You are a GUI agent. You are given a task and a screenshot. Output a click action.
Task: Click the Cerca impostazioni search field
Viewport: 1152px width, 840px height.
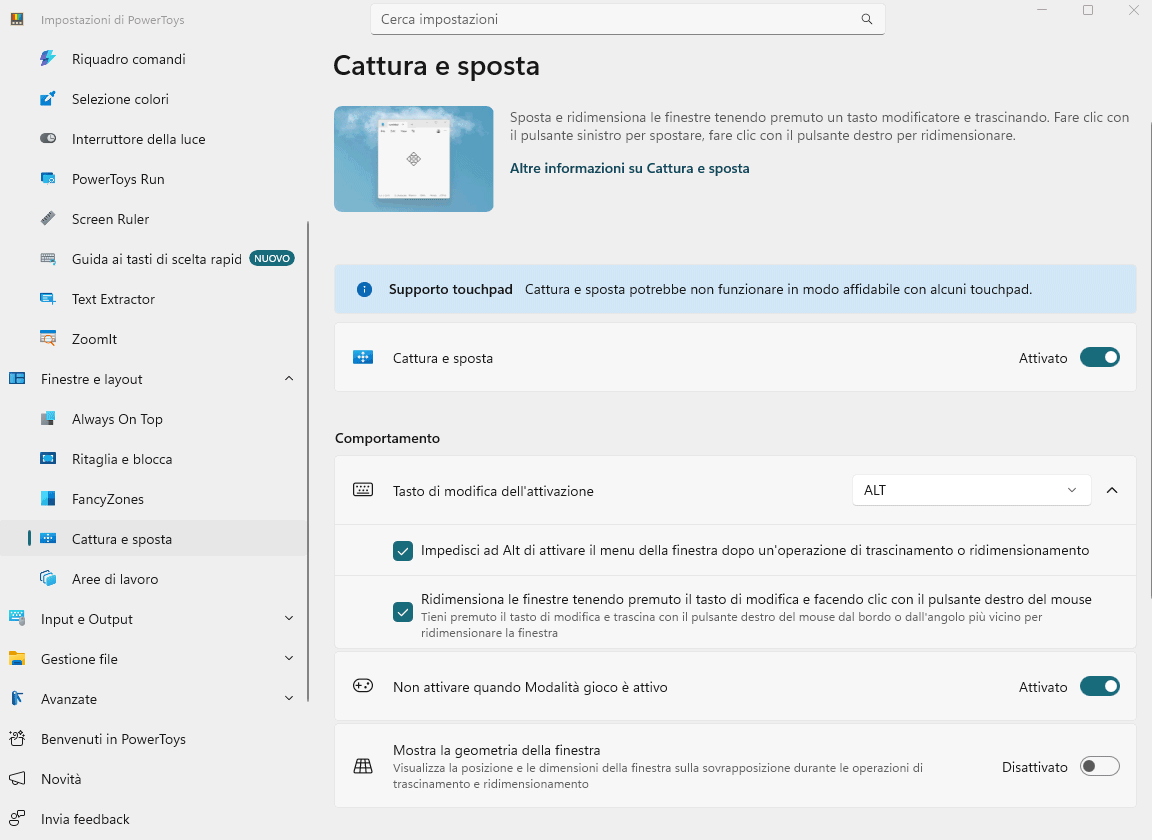627,19
